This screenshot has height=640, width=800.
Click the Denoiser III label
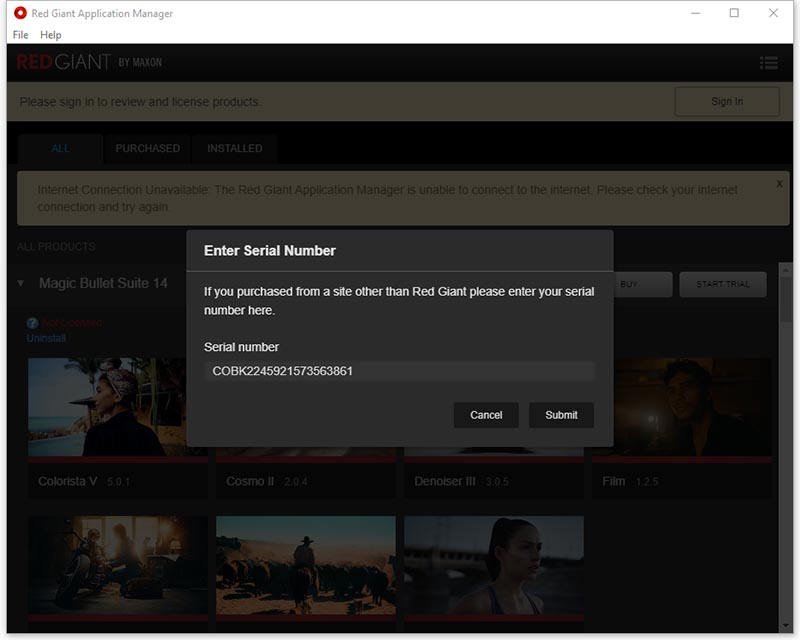444,481
